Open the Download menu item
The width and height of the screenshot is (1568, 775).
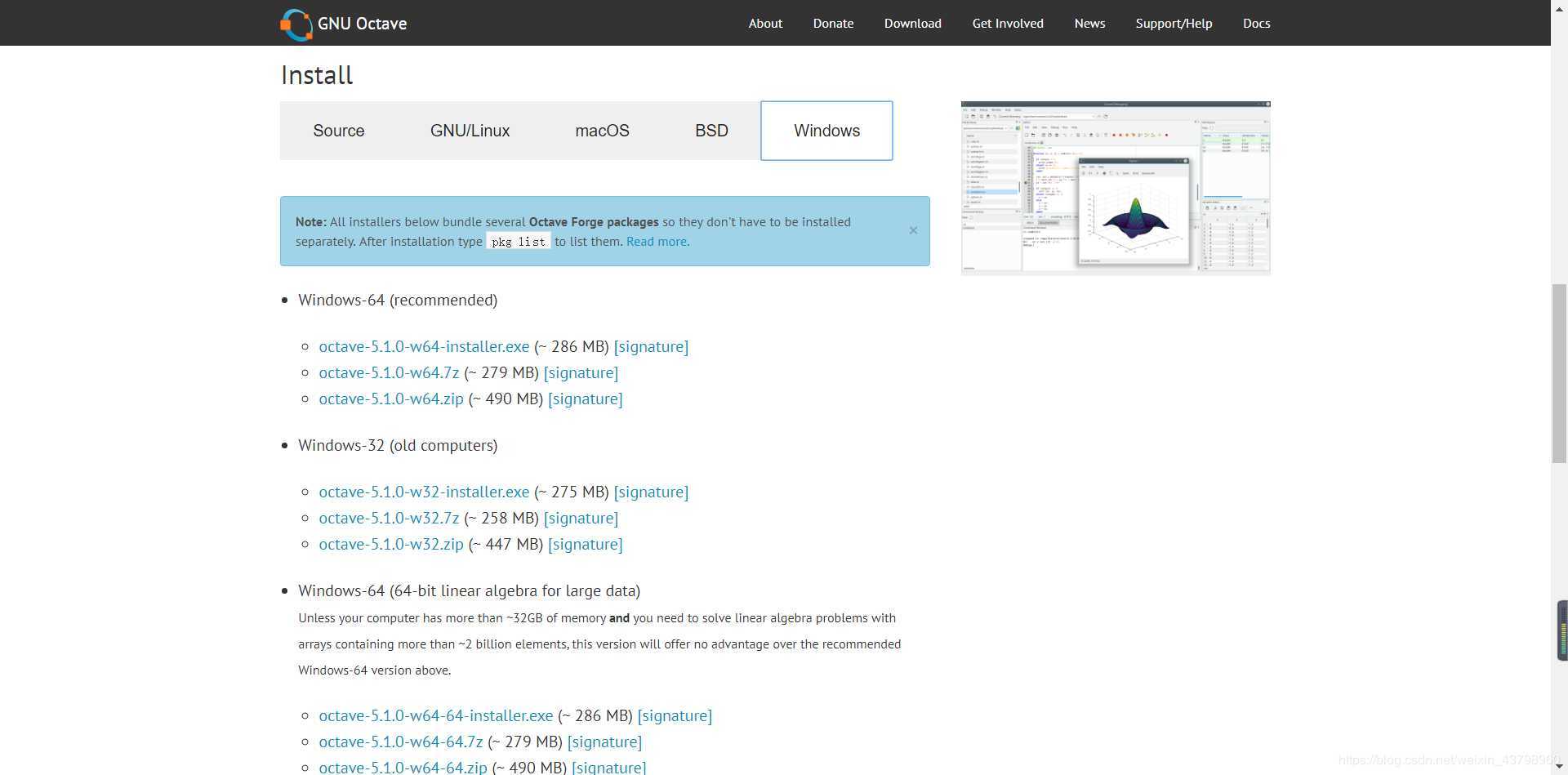coord(912,23)
